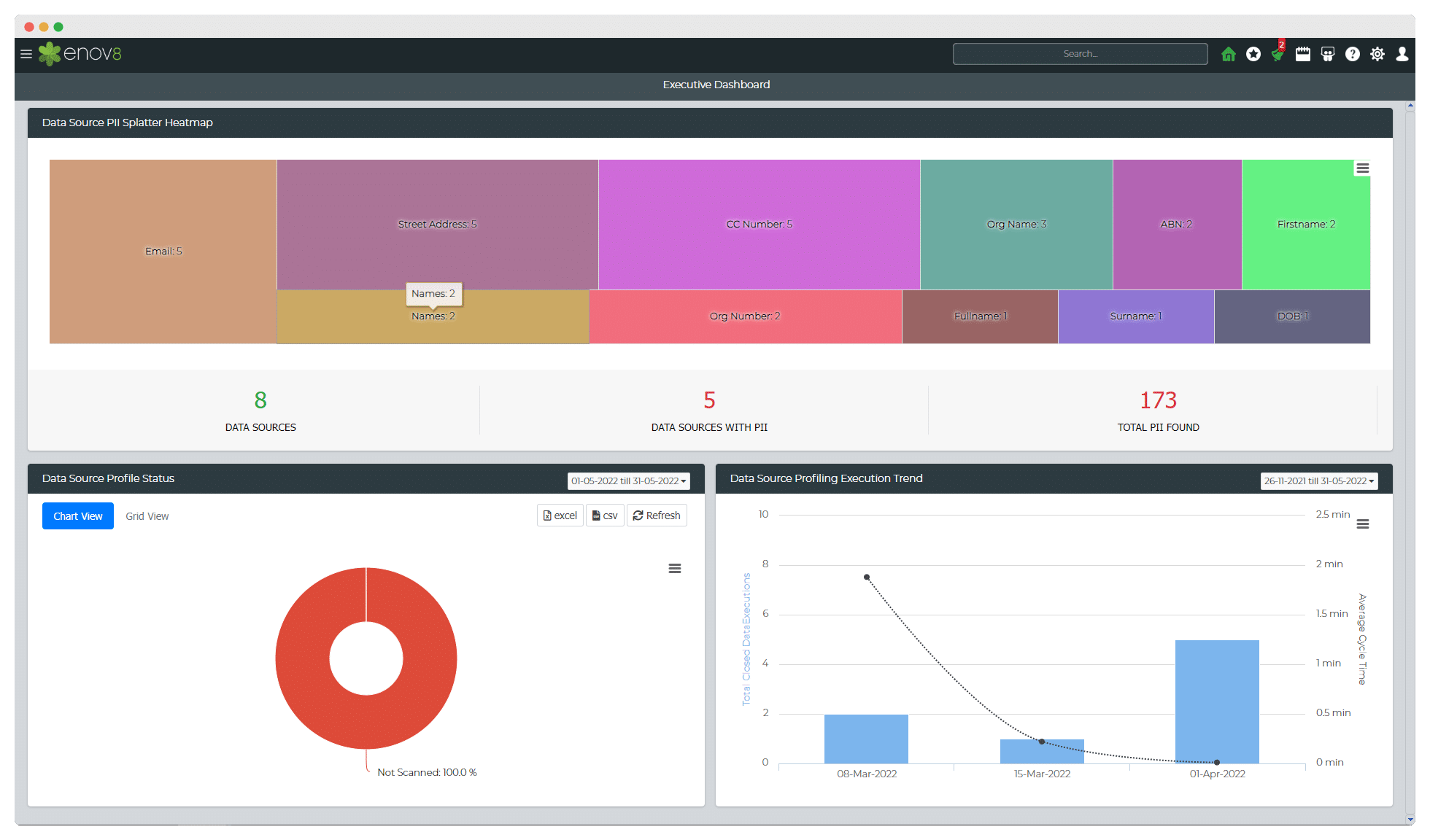Select the Street Address: 5 heatmap tile
The image size is (1430, 840).
(x=437, y=225)
